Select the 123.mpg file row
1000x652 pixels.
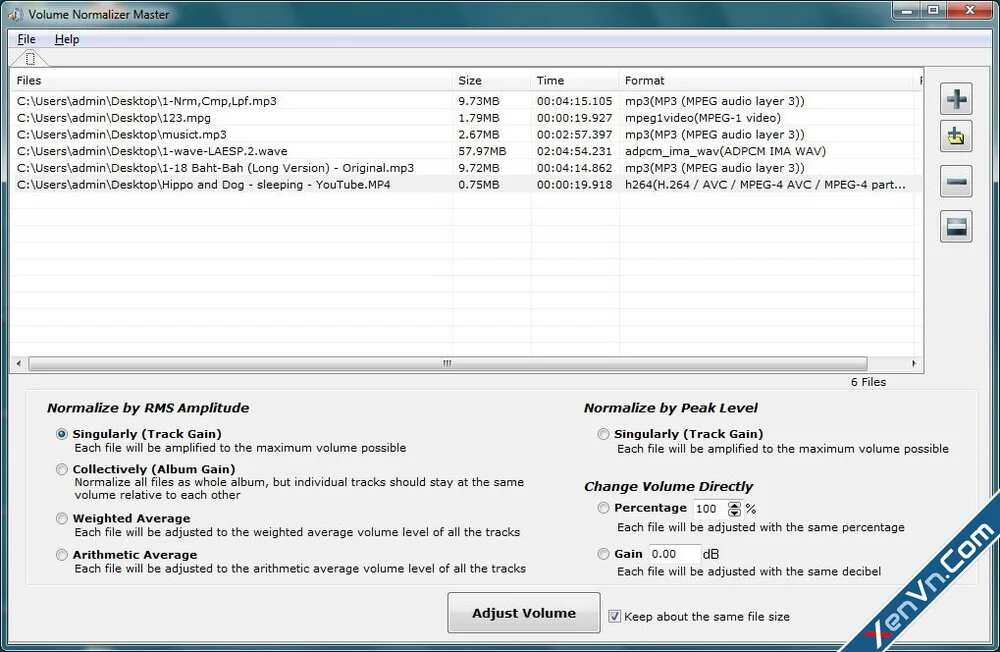tap(200, 117)
